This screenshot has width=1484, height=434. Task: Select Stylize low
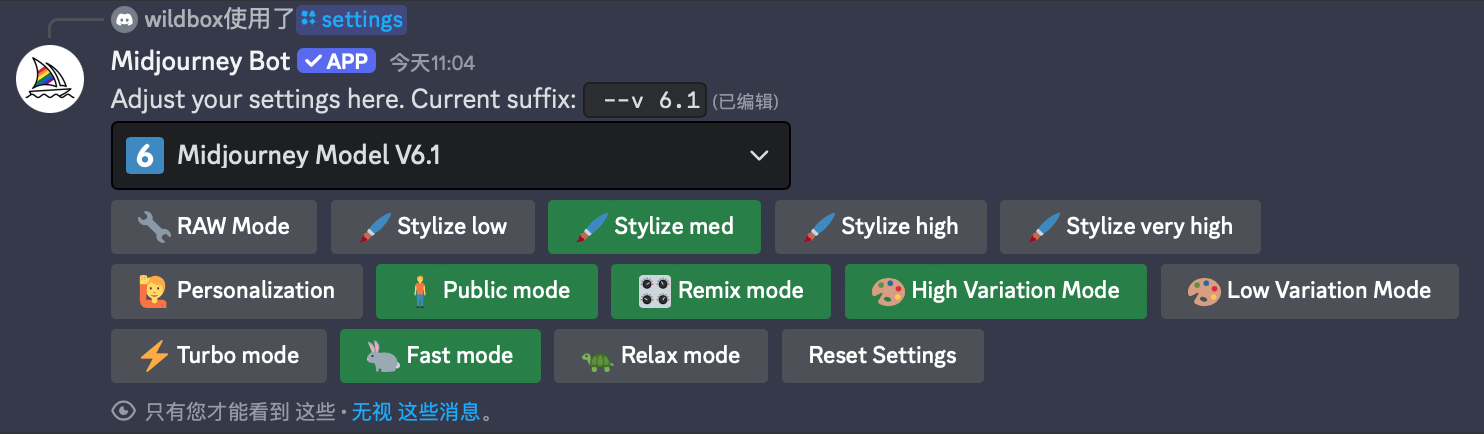pos(433,227)
